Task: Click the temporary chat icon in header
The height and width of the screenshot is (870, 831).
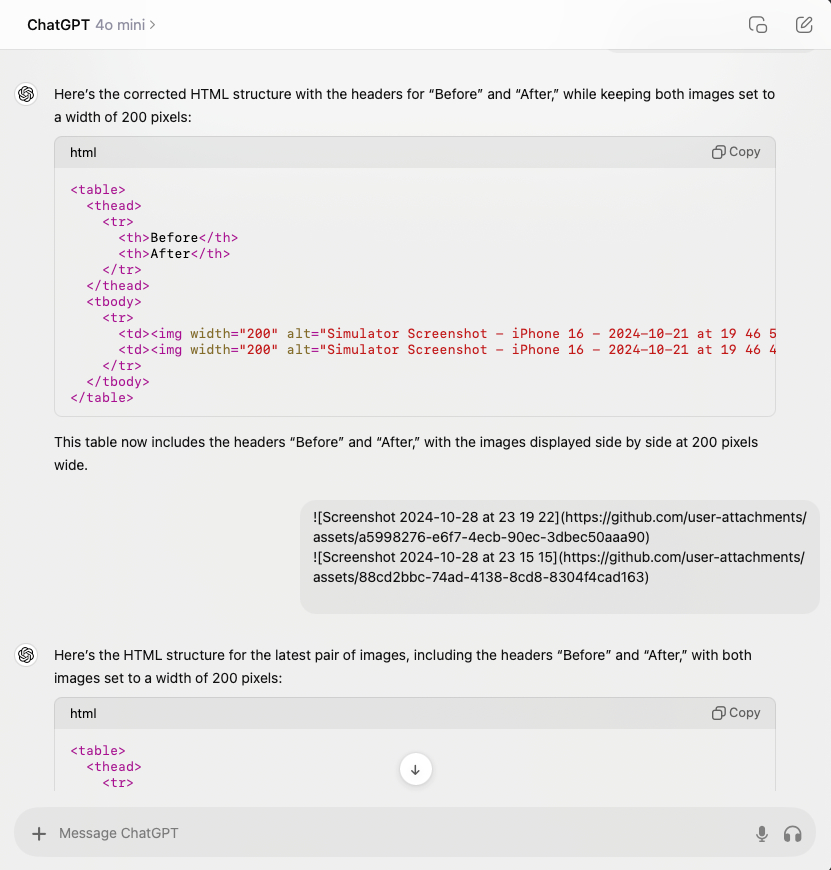Action: tap(758, 25)
